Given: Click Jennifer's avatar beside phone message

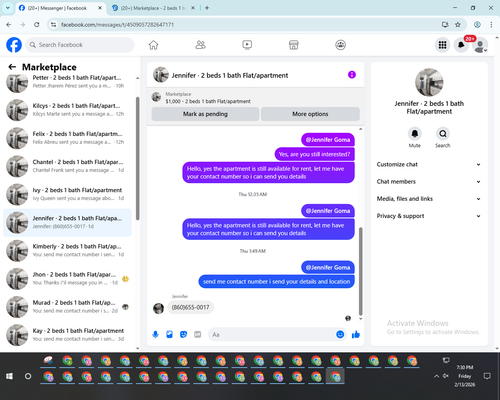Looking at the screenshot, I should point(158,308).
